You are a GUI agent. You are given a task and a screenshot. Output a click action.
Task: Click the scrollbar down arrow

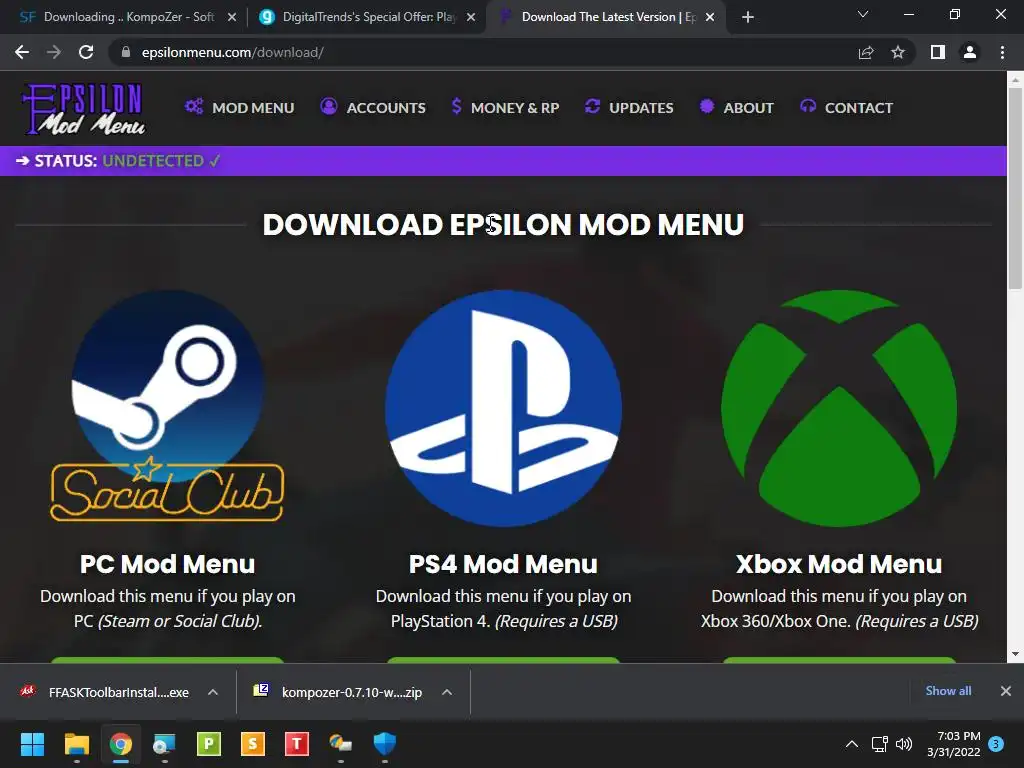pyautogui.click(x=1015, y=654)
